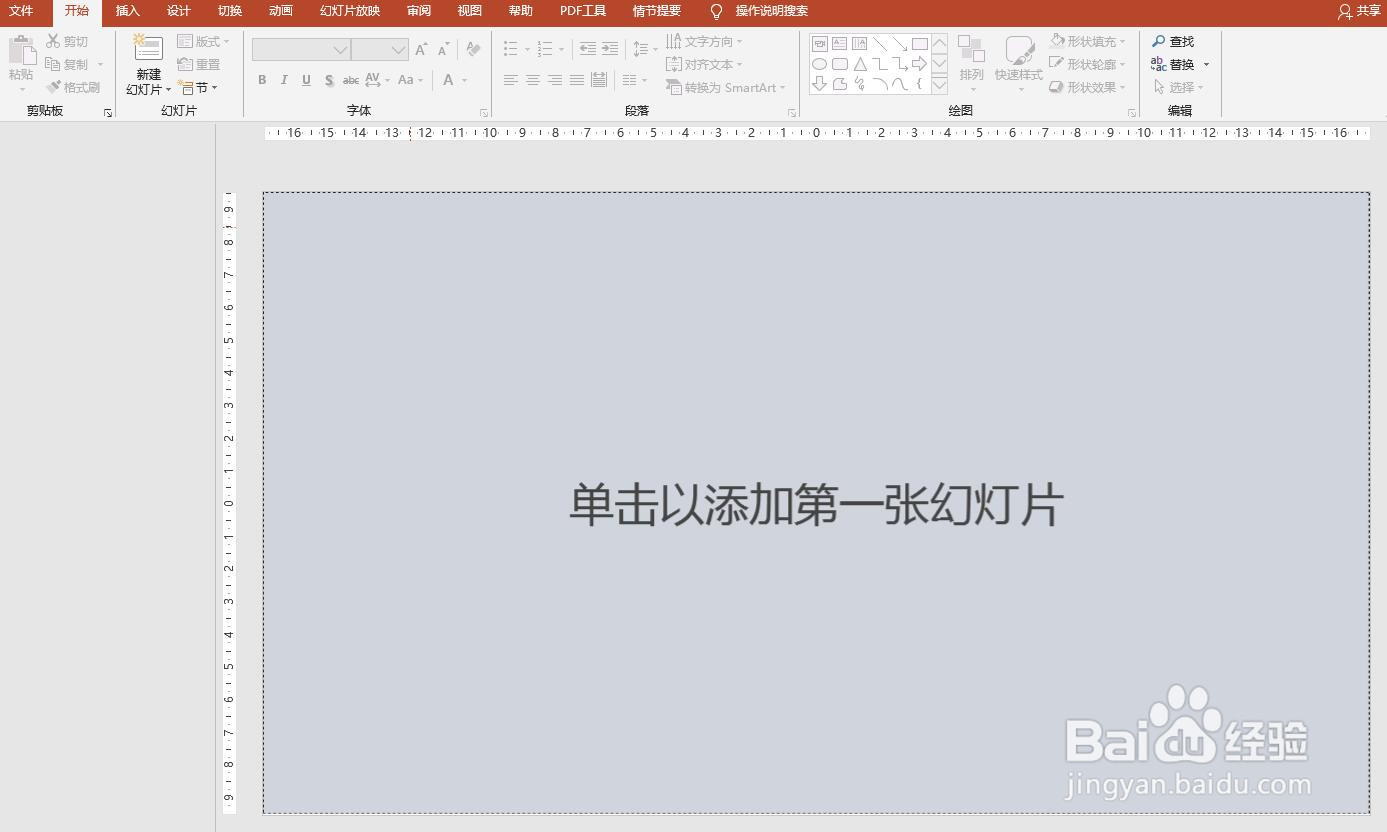Toggle Bold formatting

click(262, 80)
